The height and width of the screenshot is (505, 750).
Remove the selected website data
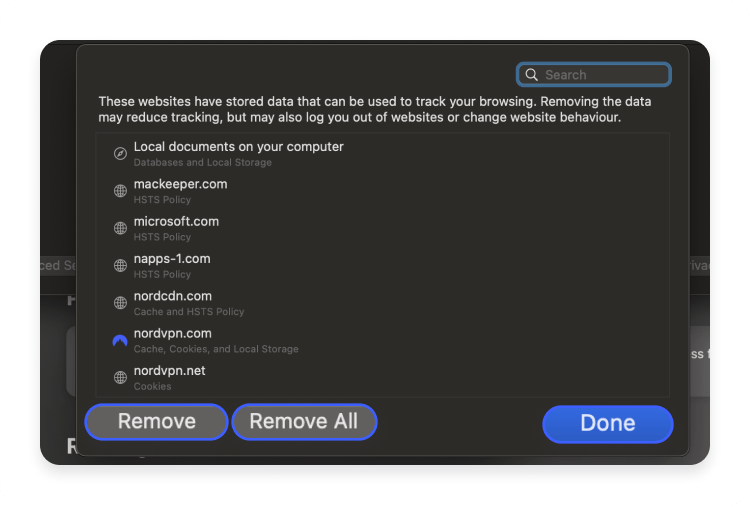[x=156, y=422]
